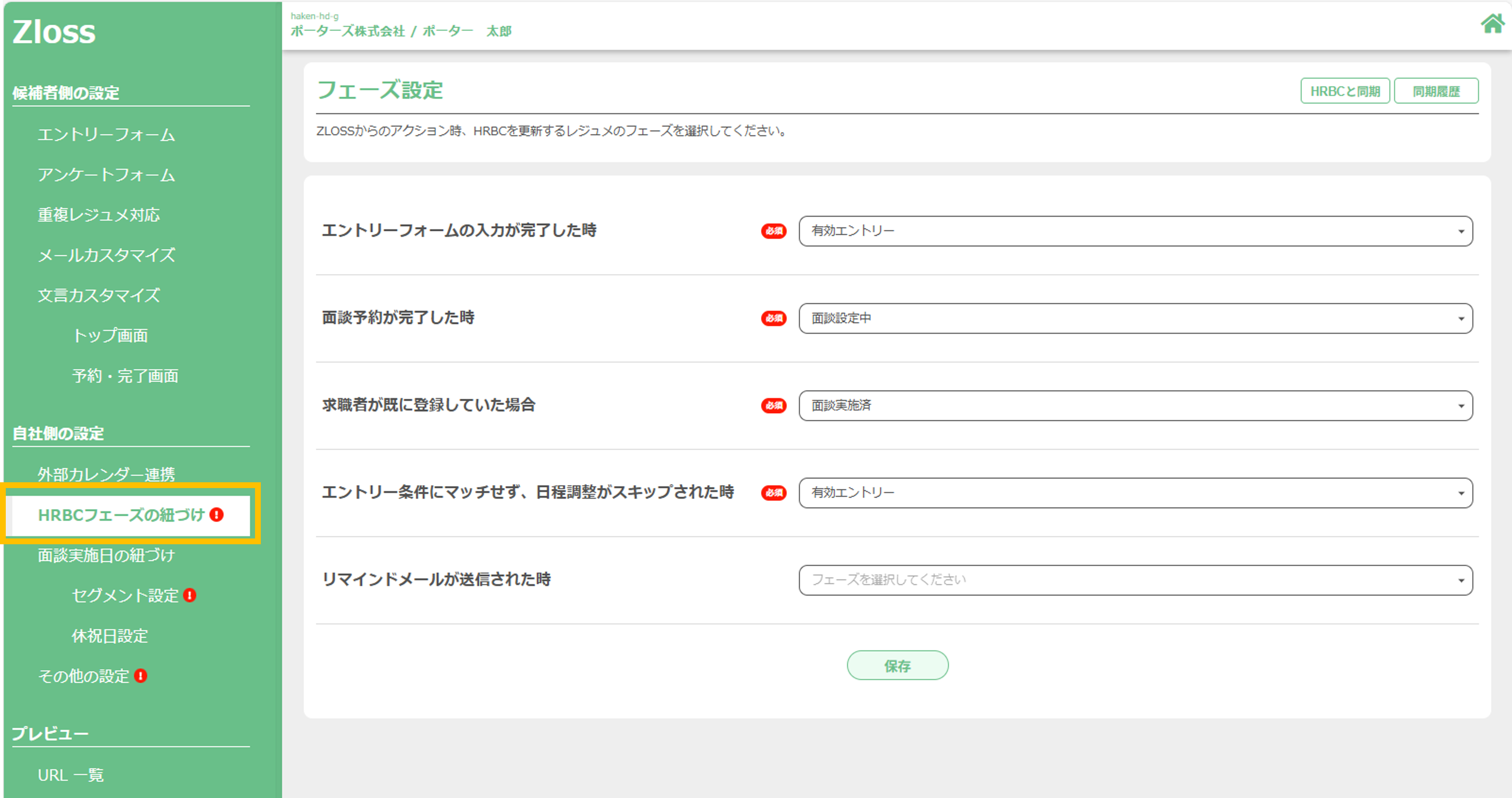
Task: Choose a phase for リマインドメールが送信された時
Action: pyautogui.click(x=1135, y=580)
